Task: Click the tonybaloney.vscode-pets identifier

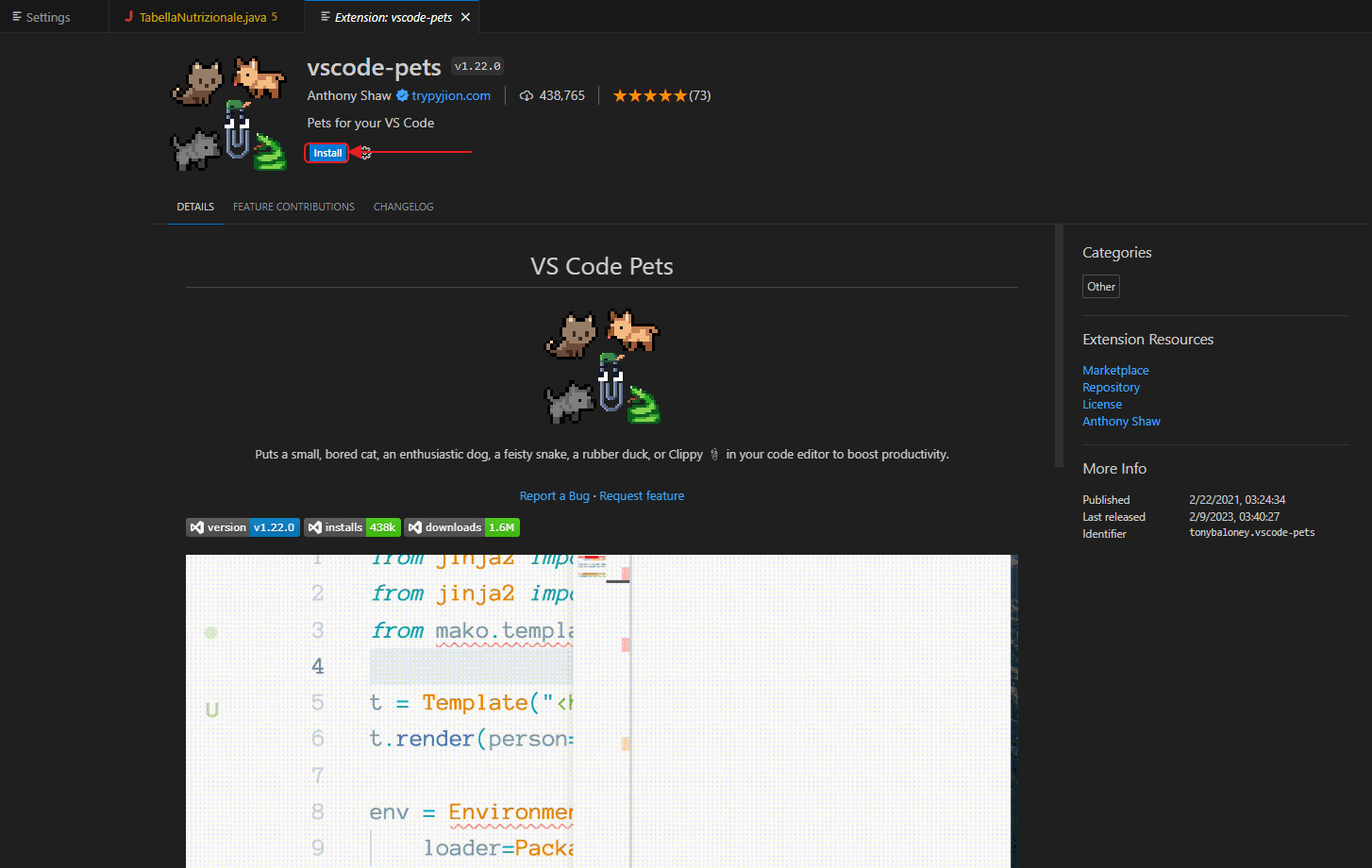Action: point(1252,533)
